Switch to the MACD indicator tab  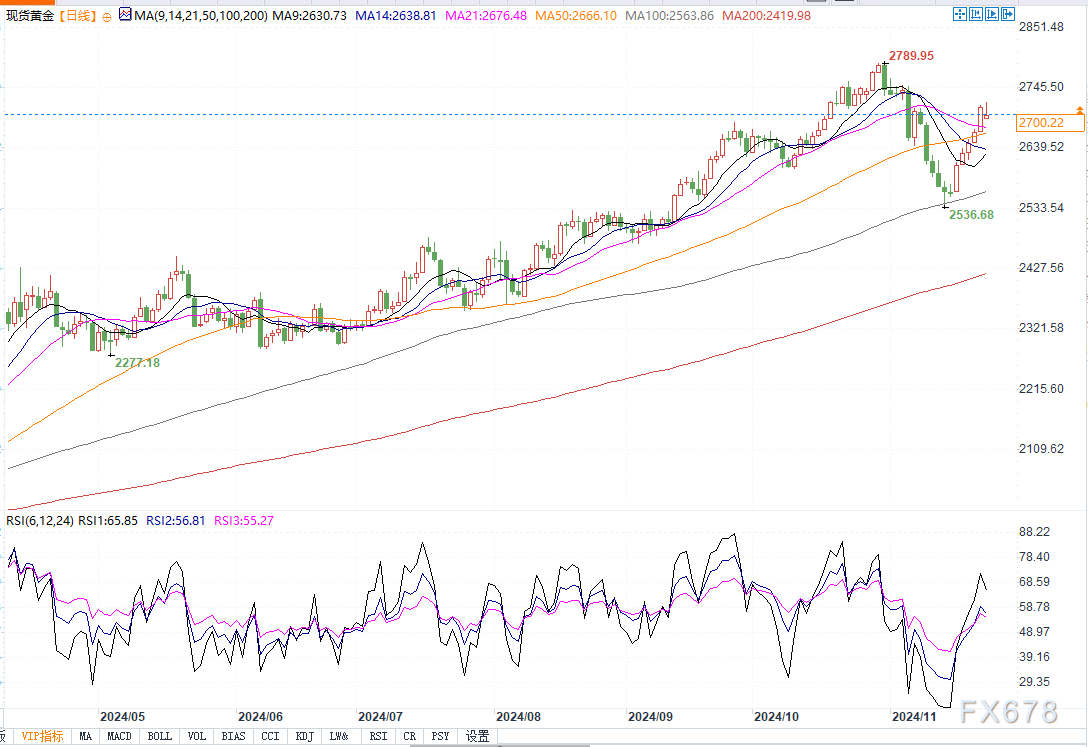119,737
